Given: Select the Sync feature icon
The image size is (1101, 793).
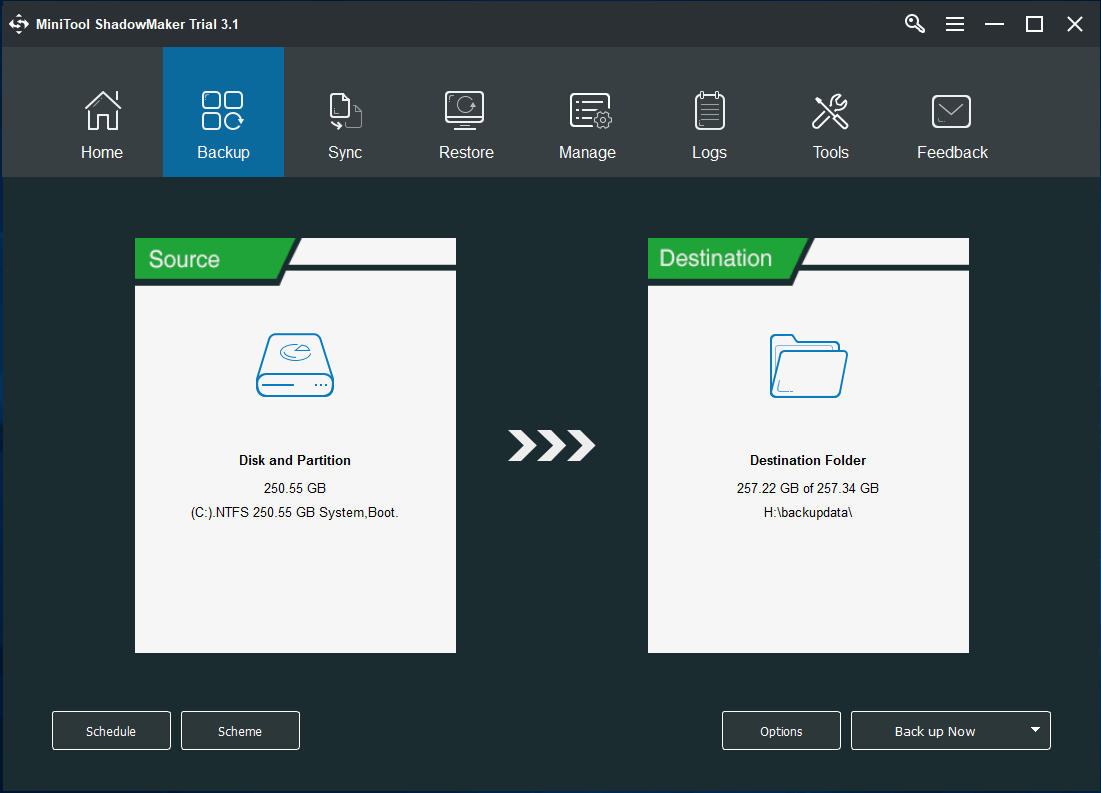Looking at the screenshot, I should pyautogui.click(x=345, y=110).
